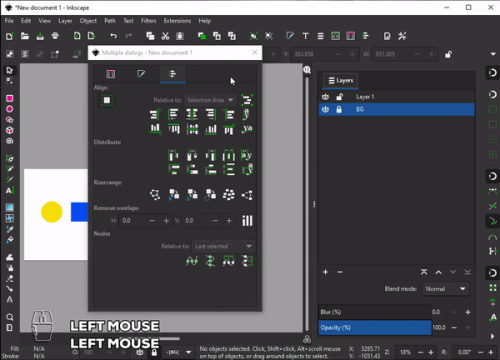Open the Filters menu
500x360 pixels.
pyautogui.click(x=148, y=21)
